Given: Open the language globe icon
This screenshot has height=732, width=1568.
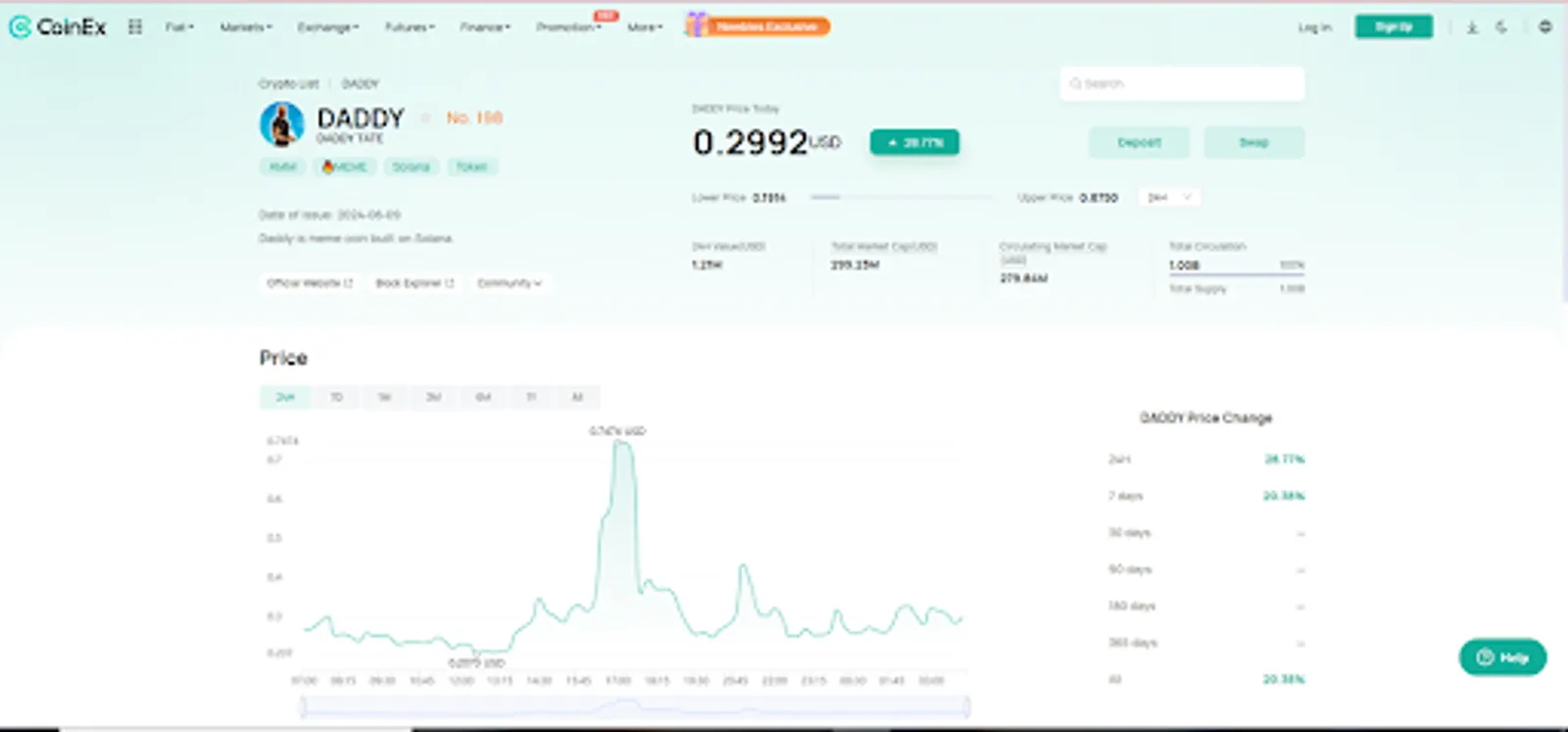Looking at the screenshot, I should pyautogui.click(x=1545, y=26).
